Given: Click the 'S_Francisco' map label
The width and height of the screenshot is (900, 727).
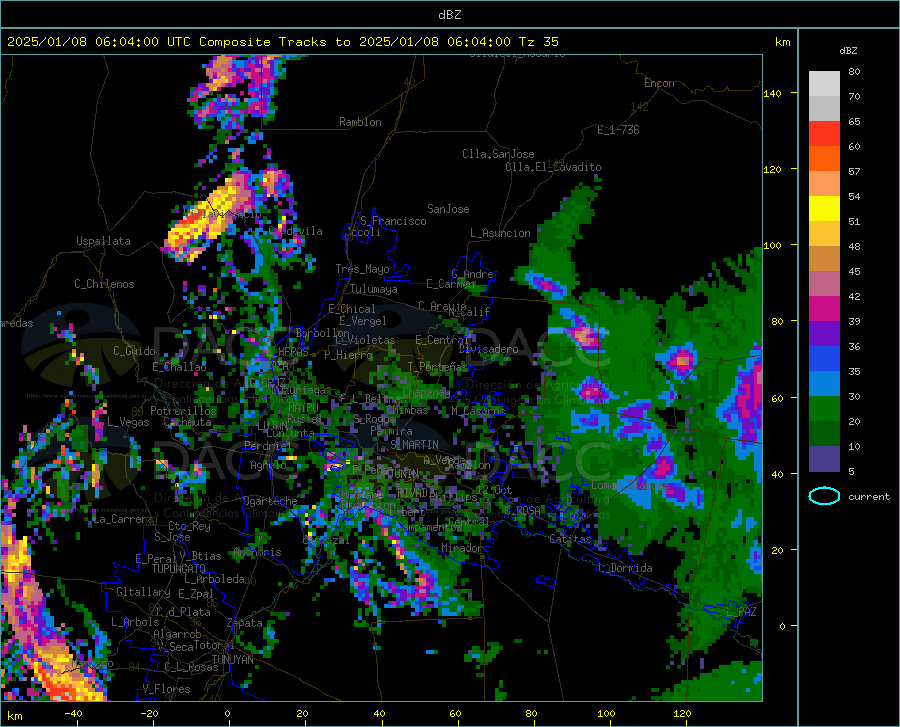Looking at the screenshot, I should tap(393, 221).
